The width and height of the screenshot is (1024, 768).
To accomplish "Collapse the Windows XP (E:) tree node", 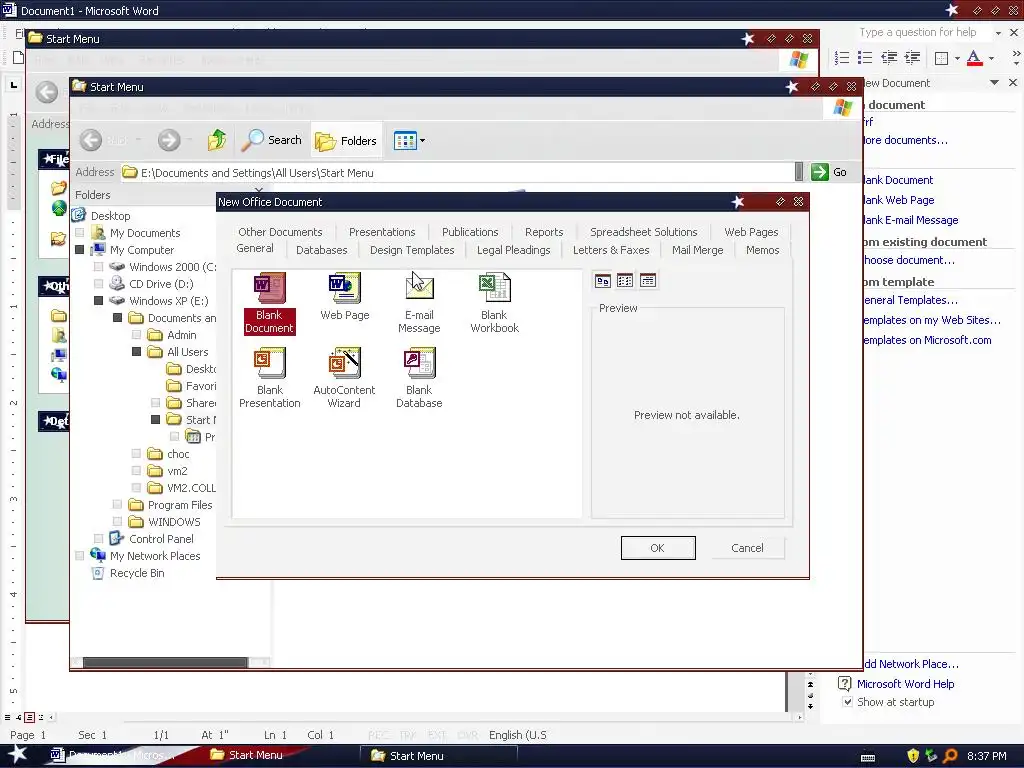I will tap(99, 300).
